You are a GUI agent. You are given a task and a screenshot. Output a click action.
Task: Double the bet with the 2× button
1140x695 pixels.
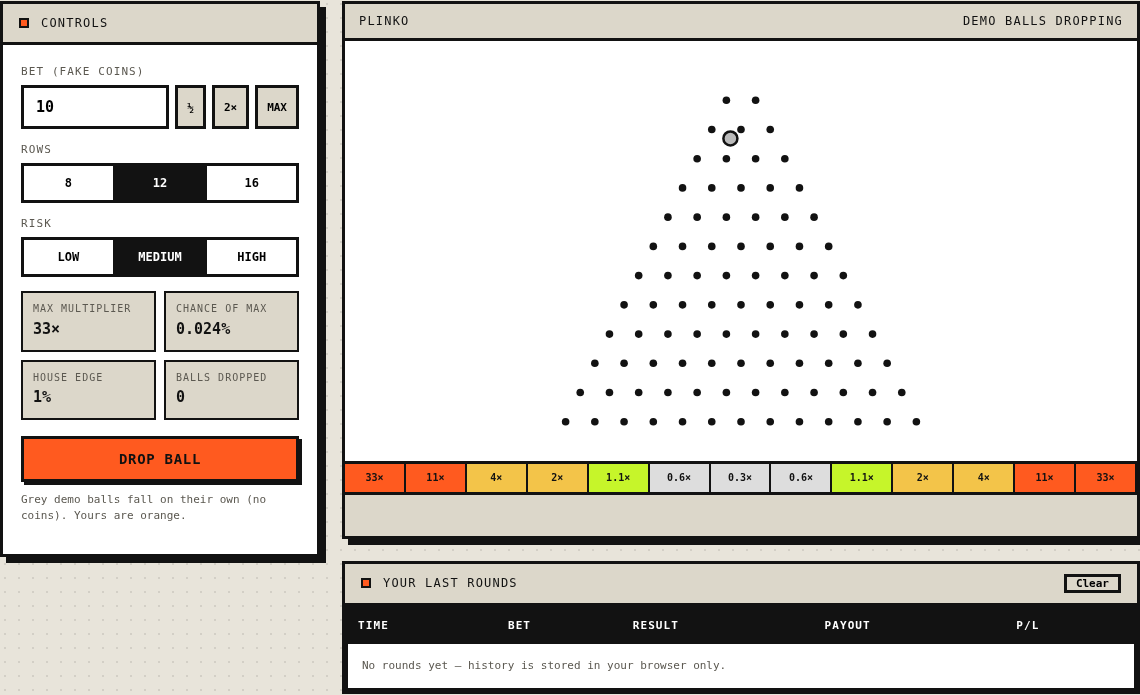(230, 107)
